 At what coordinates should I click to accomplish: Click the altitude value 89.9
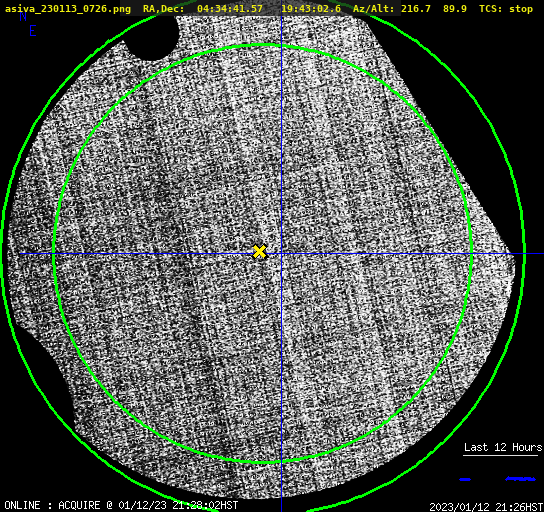click(455, 8)
